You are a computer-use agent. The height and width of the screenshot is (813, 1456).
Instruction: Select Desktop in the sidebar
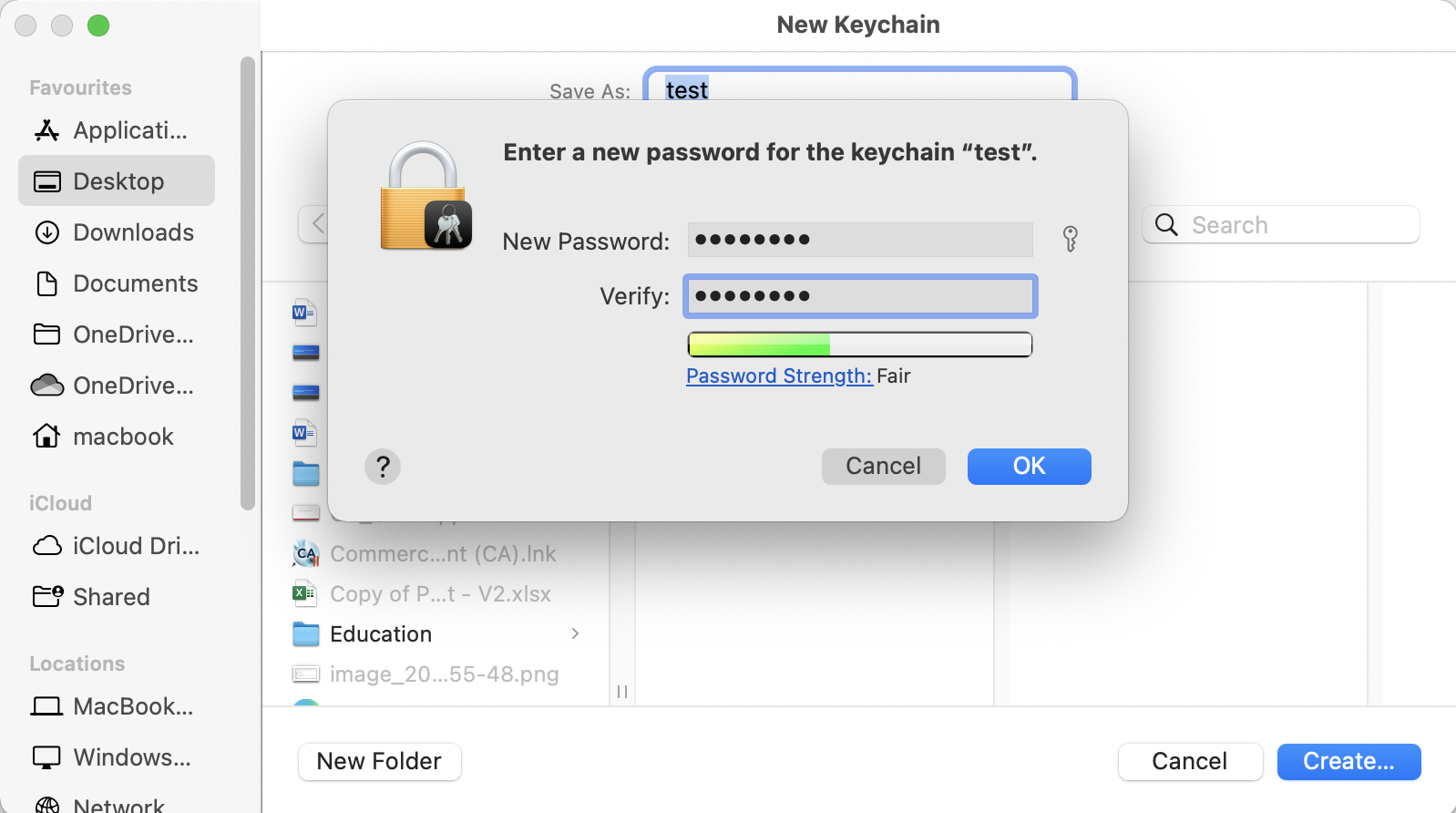(x=117, y=181)
